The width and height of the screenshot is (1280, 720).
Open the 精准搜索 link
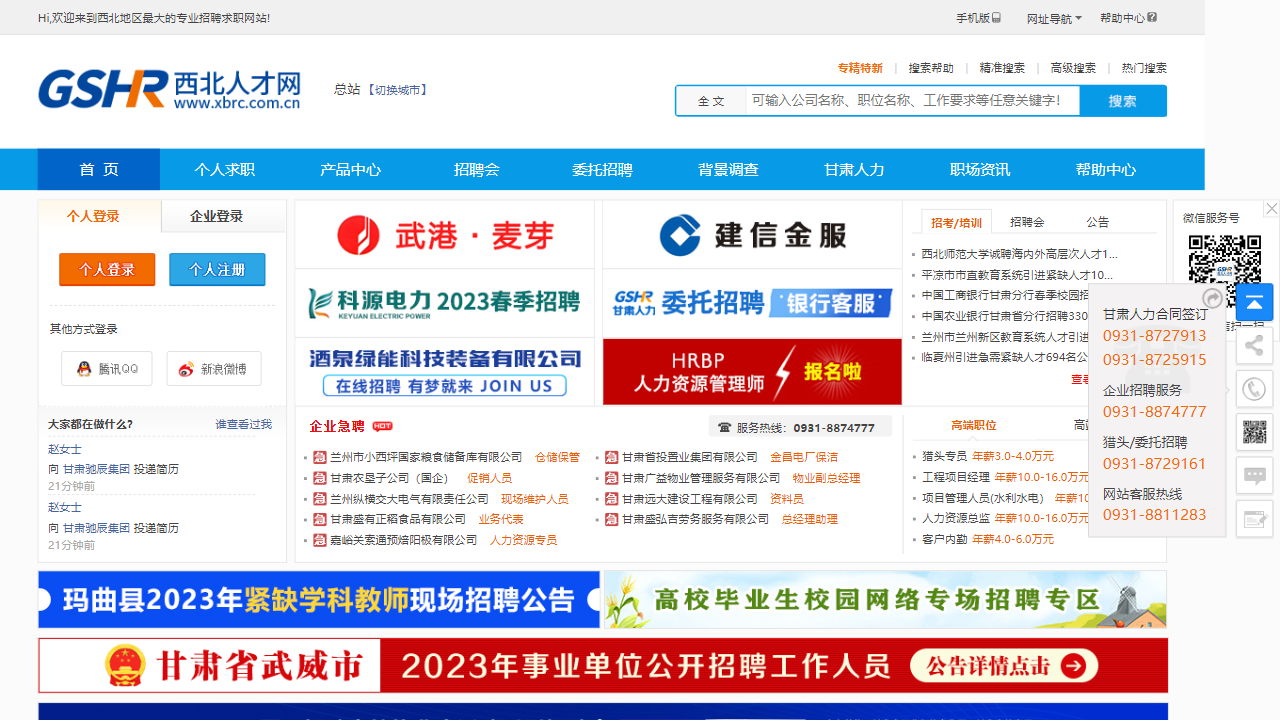click(1002, 68)
